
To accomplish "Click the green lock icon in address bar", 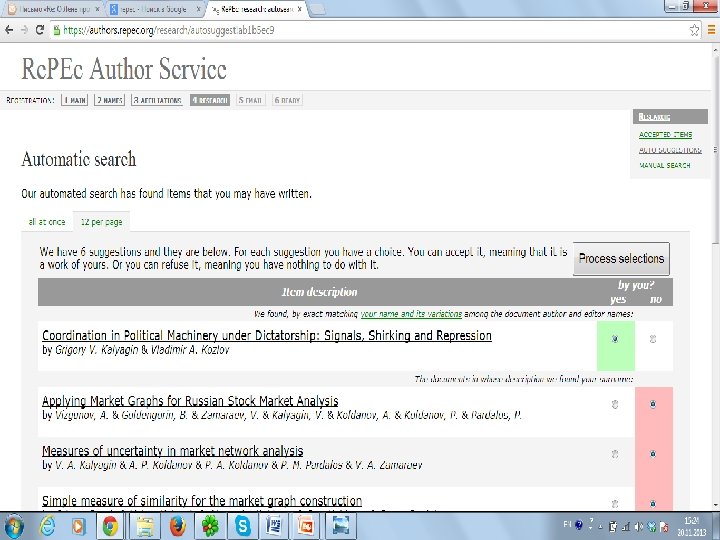I will (56, 30).
